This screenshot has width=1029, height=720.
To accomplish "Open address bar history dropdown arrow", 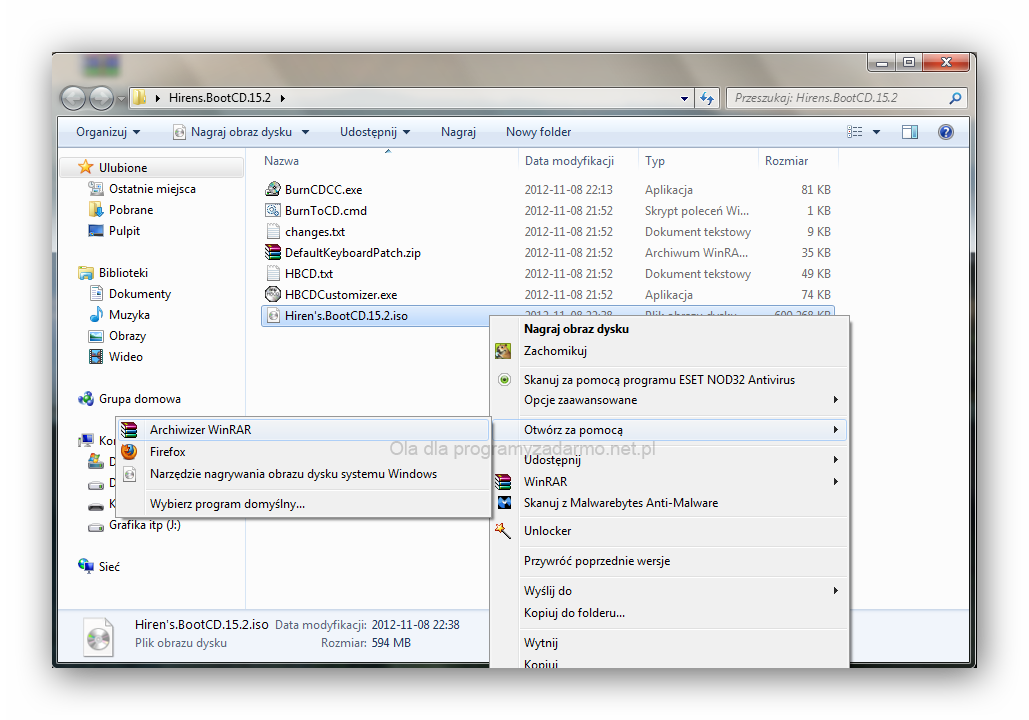I will coord(684,98).
